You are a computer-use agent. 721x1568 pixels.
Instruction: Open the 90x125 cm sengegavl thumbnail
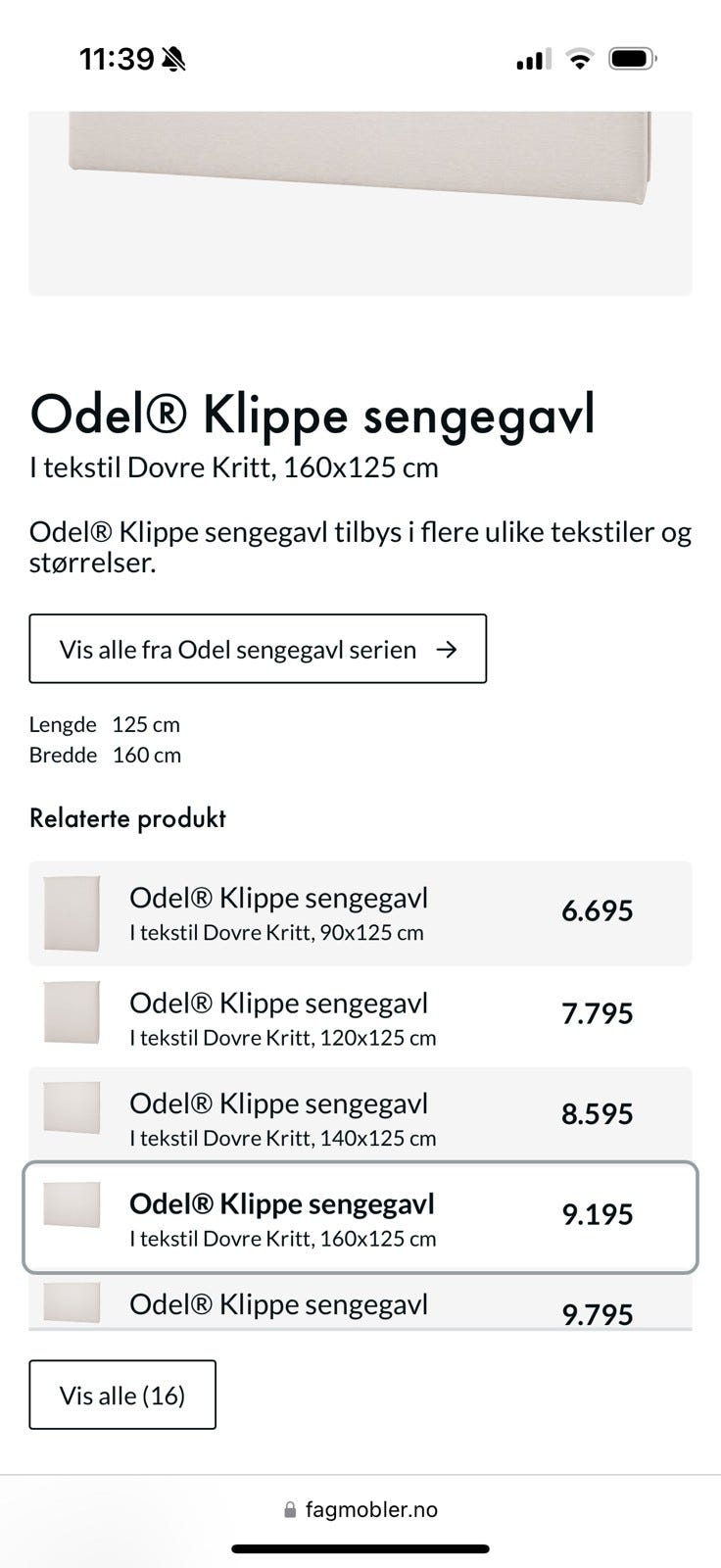click(72, 912)
